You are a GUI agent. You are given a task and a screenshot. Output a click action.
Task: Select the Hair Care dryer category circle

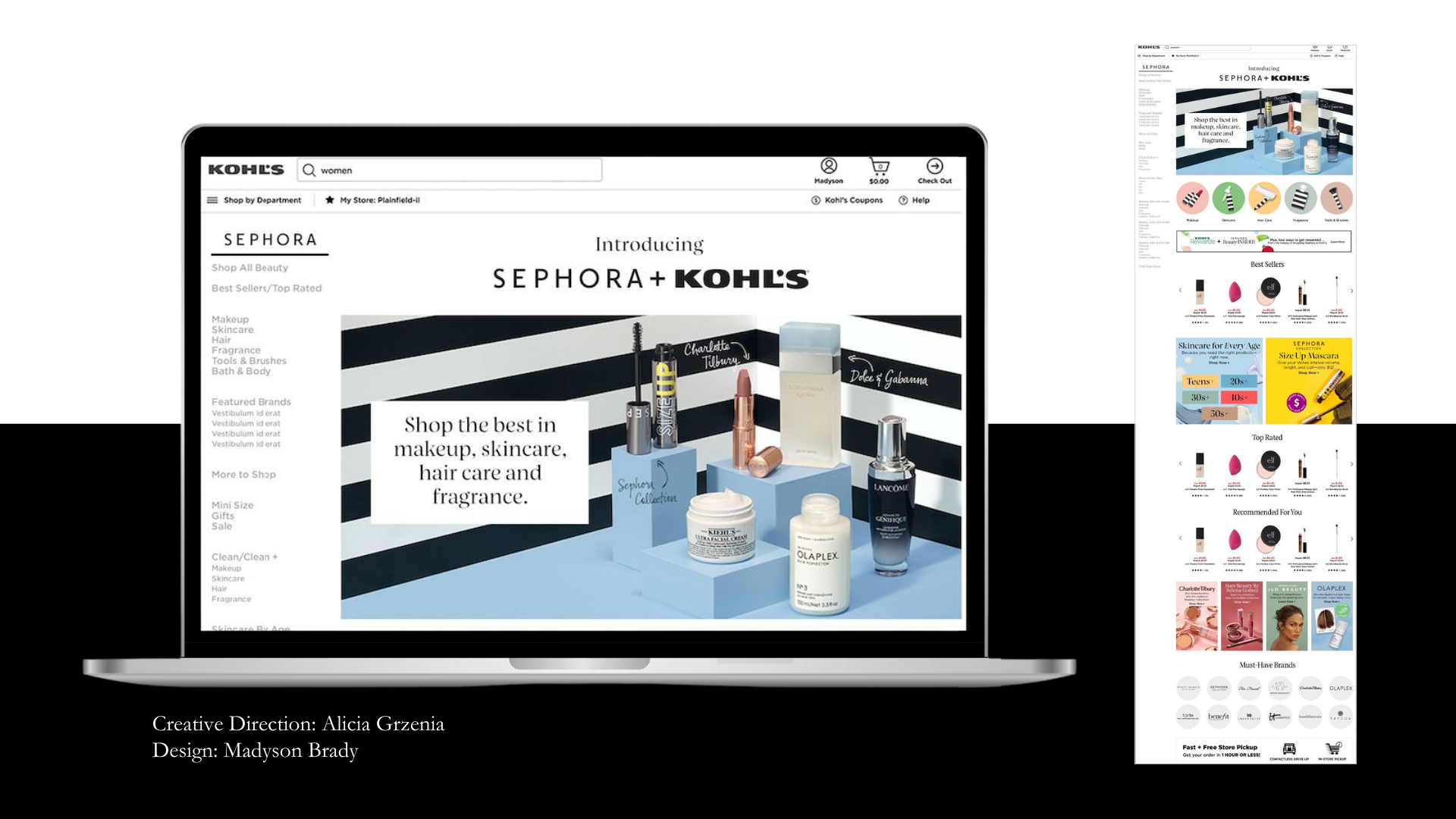point(1264,199)
